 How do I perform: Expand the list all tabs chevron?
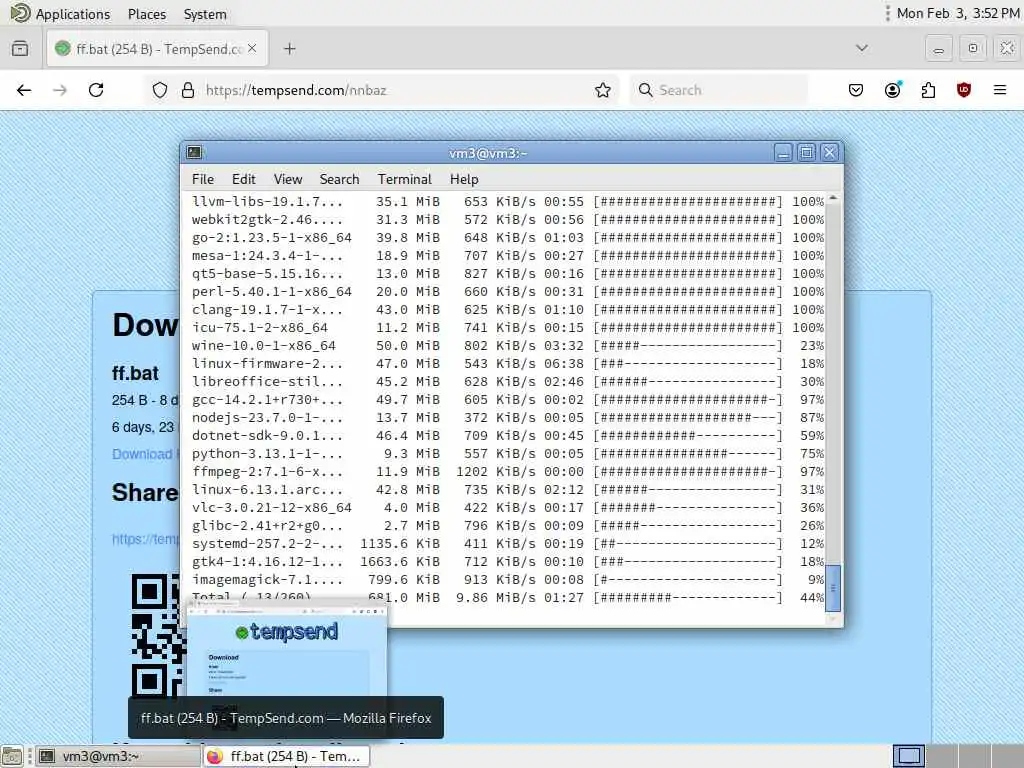click(x=862, y=48)
